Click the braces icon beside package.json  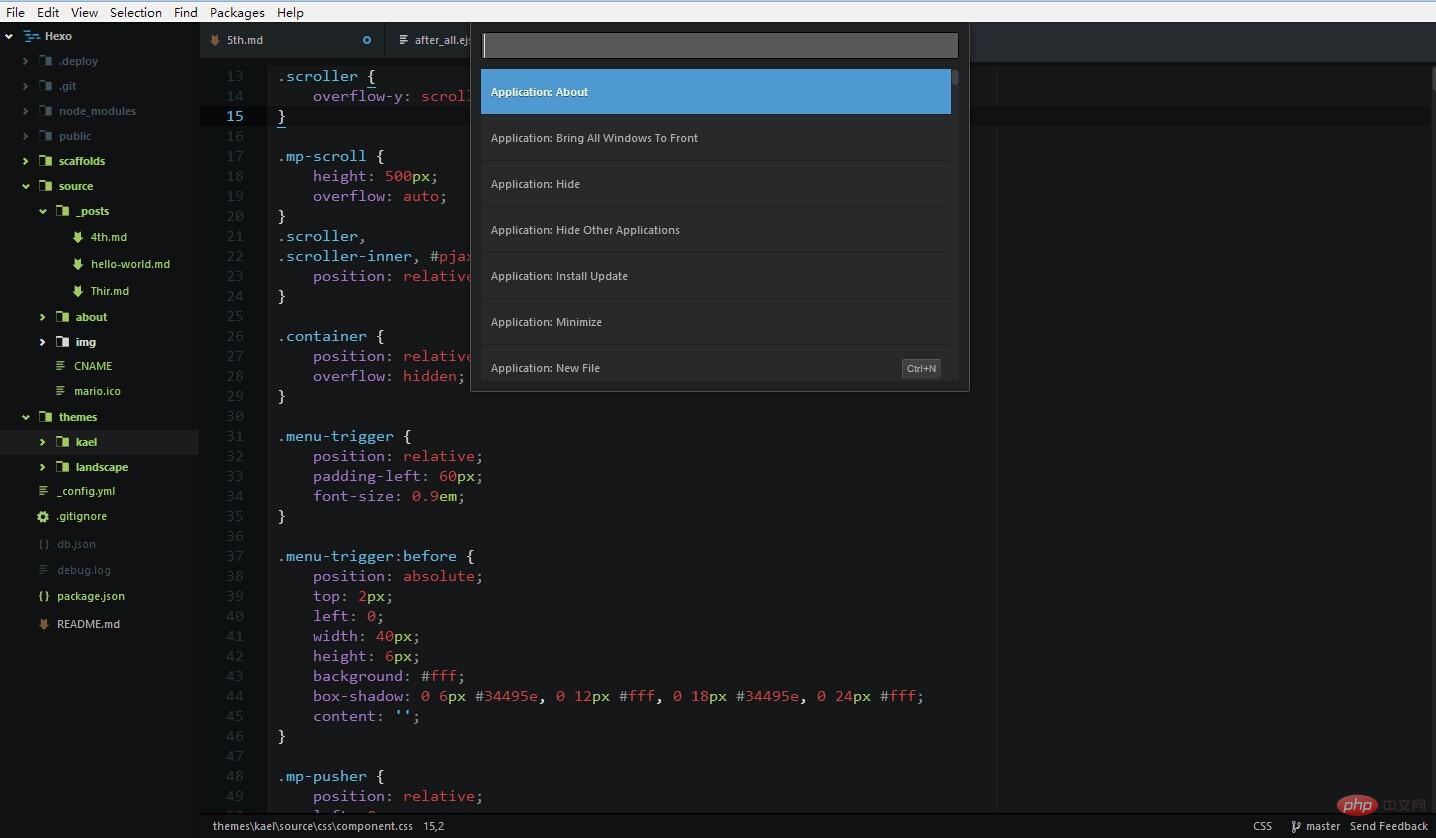point(43,596)
